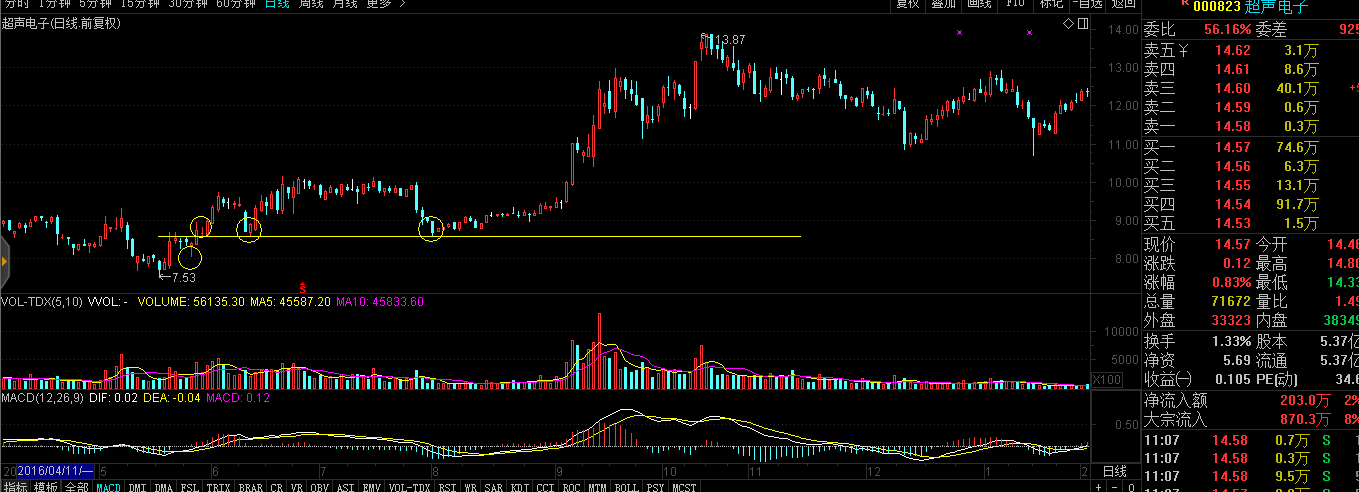The height and width of the screenshot is (492, 1359).
Task: Click the 换手 1.33% value
Action: [x=1232, y=341]
